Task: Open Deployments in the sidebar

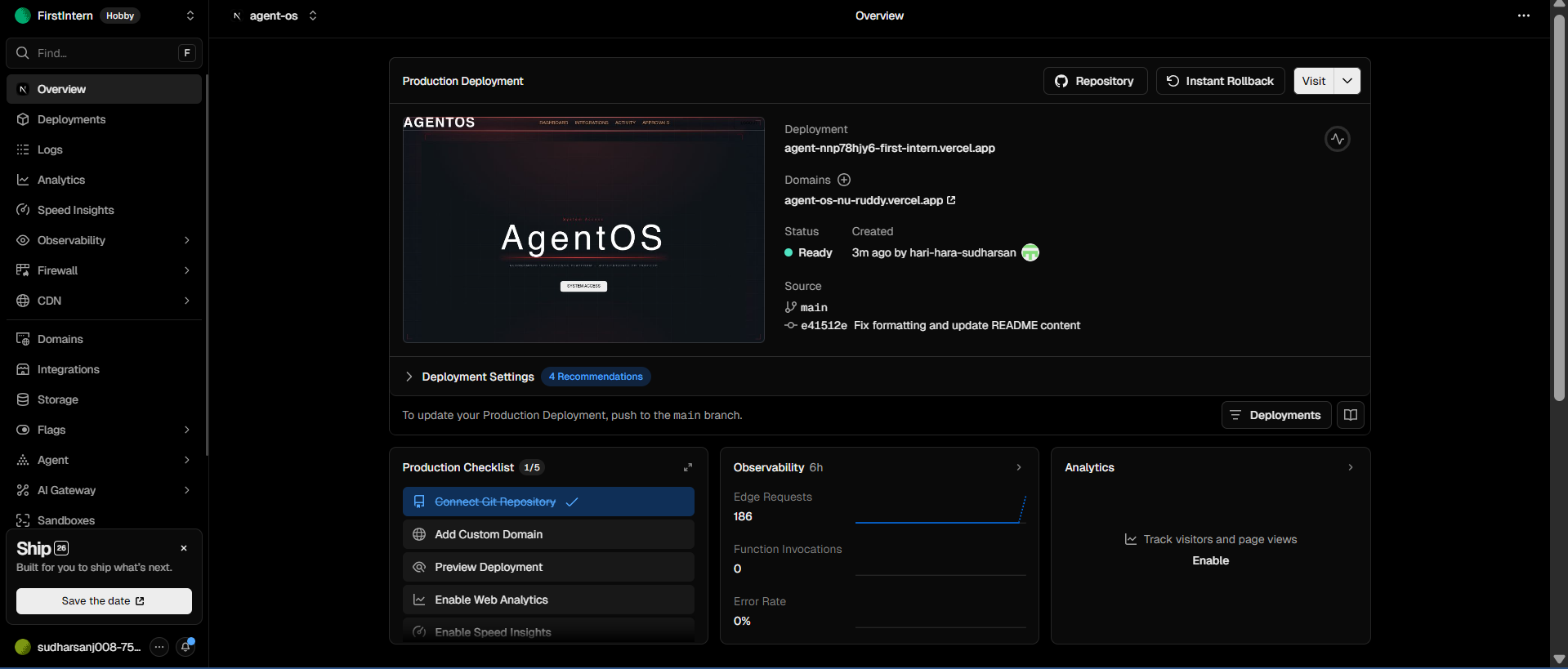Action: (104, 119)
